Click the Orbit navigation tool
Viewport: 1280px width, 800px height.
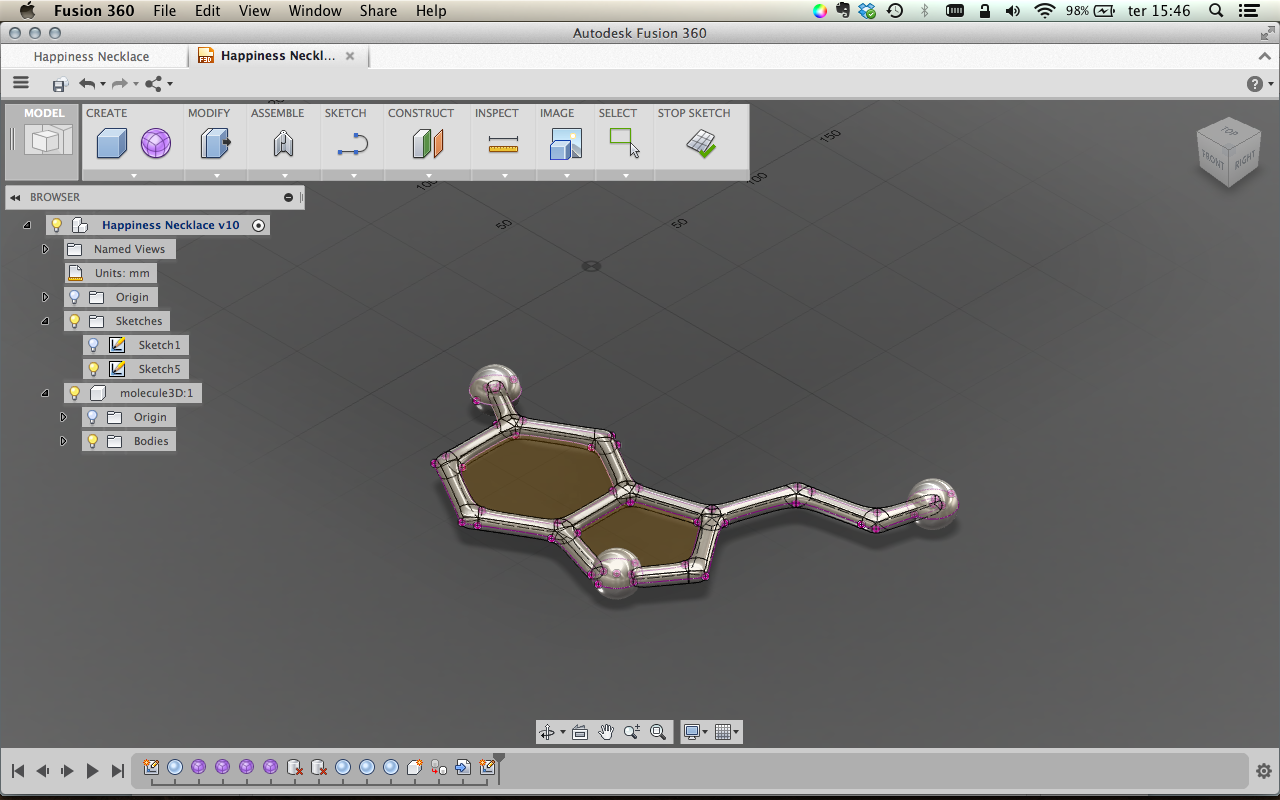[x=546, y=732]
